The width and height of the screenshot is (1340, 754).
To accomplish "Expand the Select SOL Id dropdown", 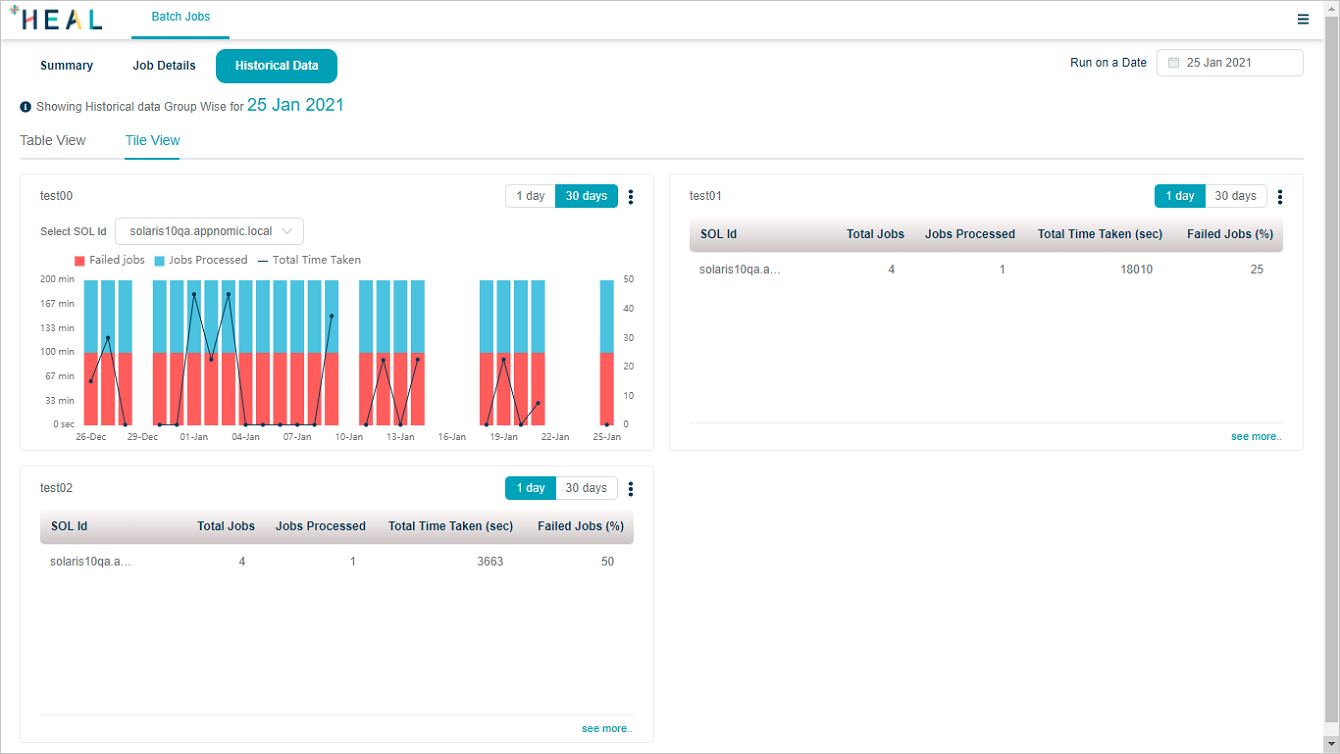I will (x=209, y=231).
